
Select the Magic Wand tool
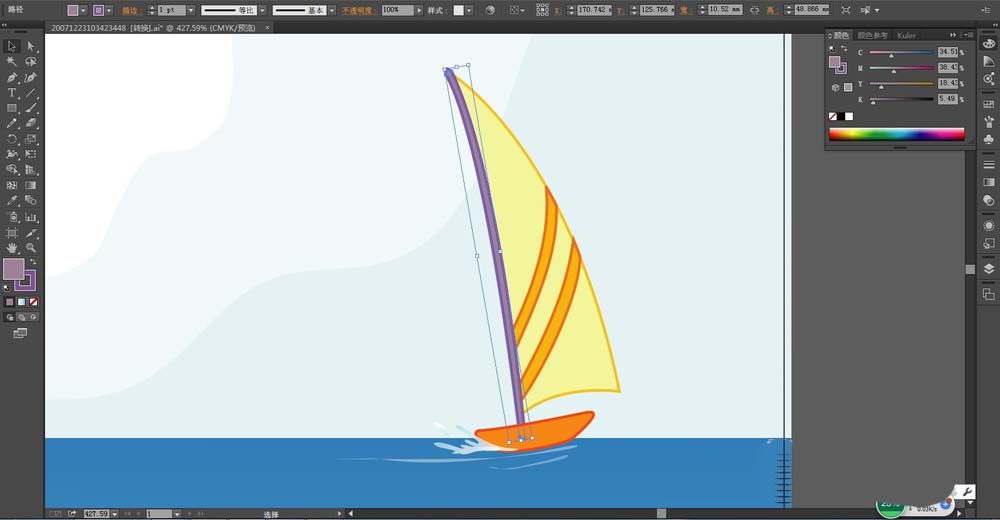click(11, 62)
